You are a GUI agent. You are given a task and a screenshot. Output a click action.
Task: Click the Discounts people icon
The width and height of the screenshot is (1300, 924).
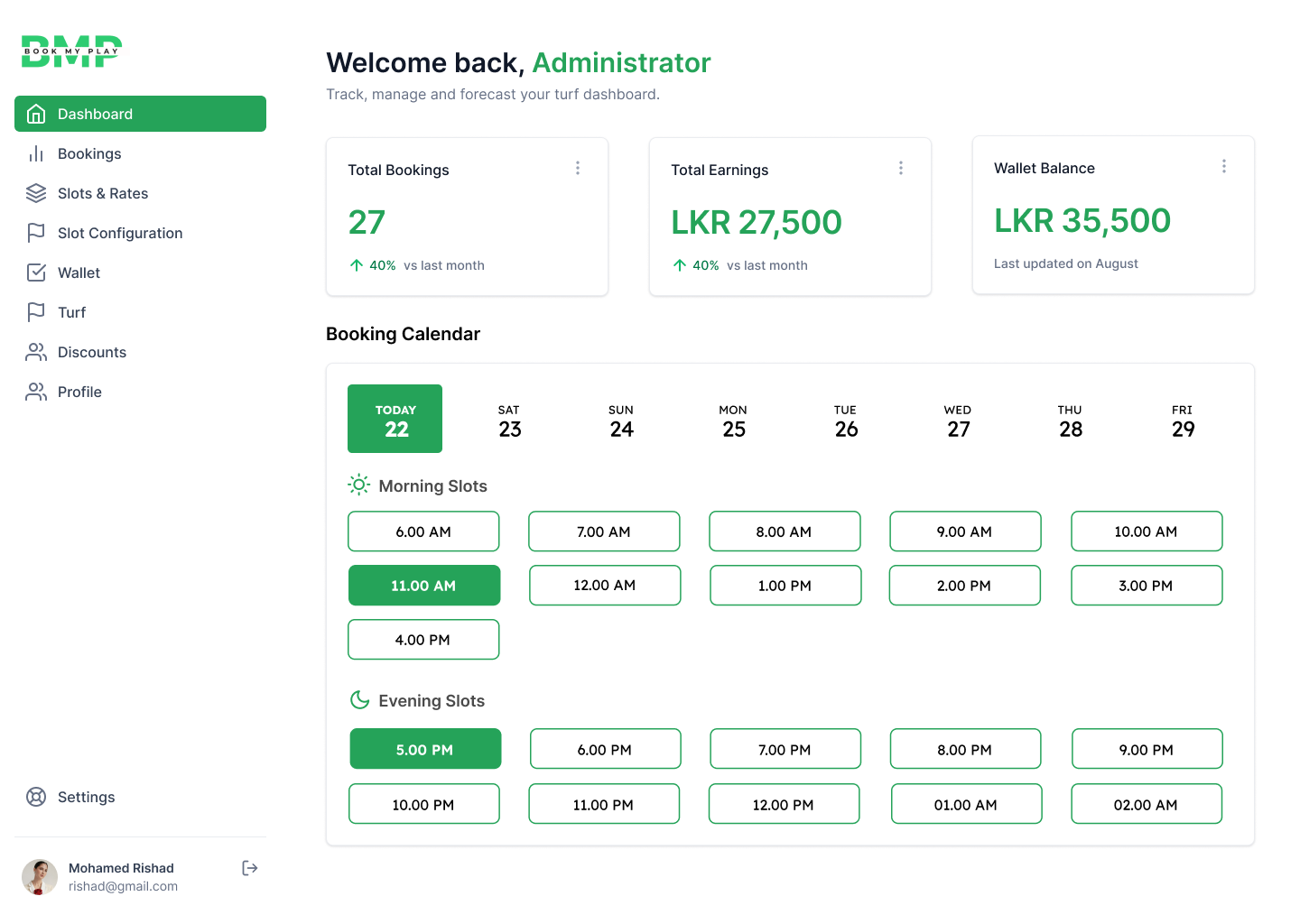click(x=36, y=352)
